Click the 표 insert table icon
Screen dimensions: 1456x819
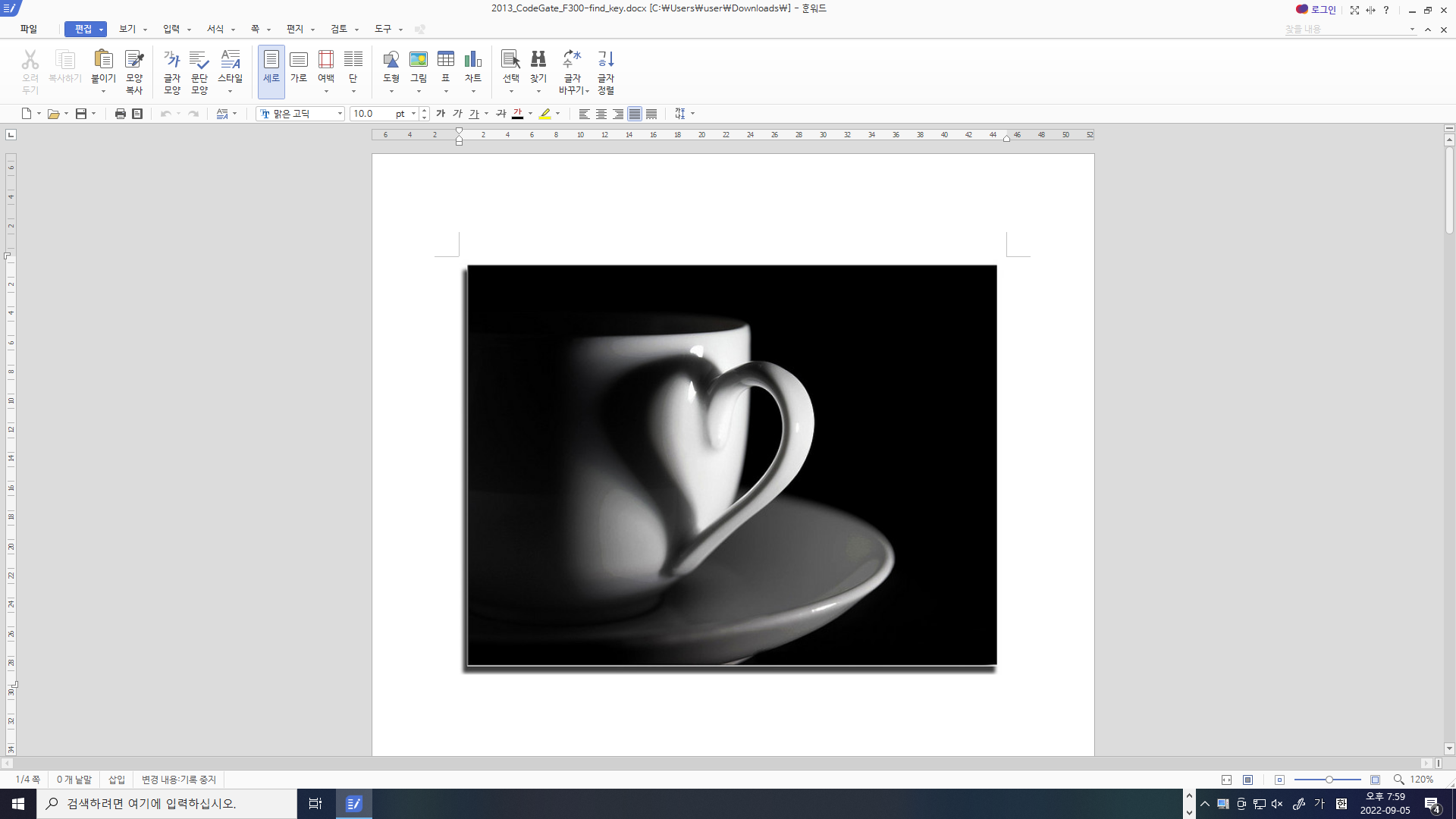pos(446,61)
